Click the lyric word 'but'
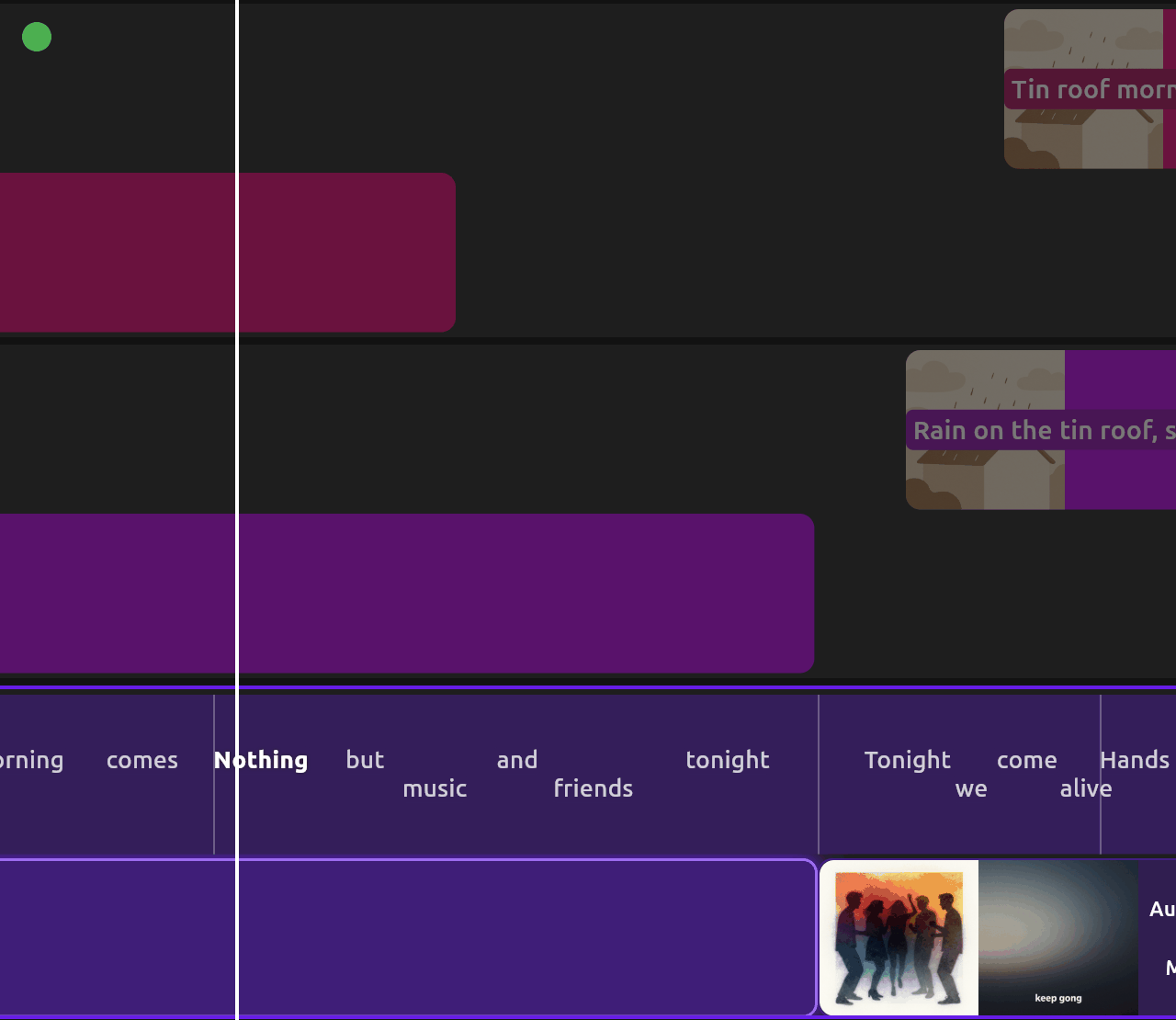1176x1020 pixels. coord(365,760)
